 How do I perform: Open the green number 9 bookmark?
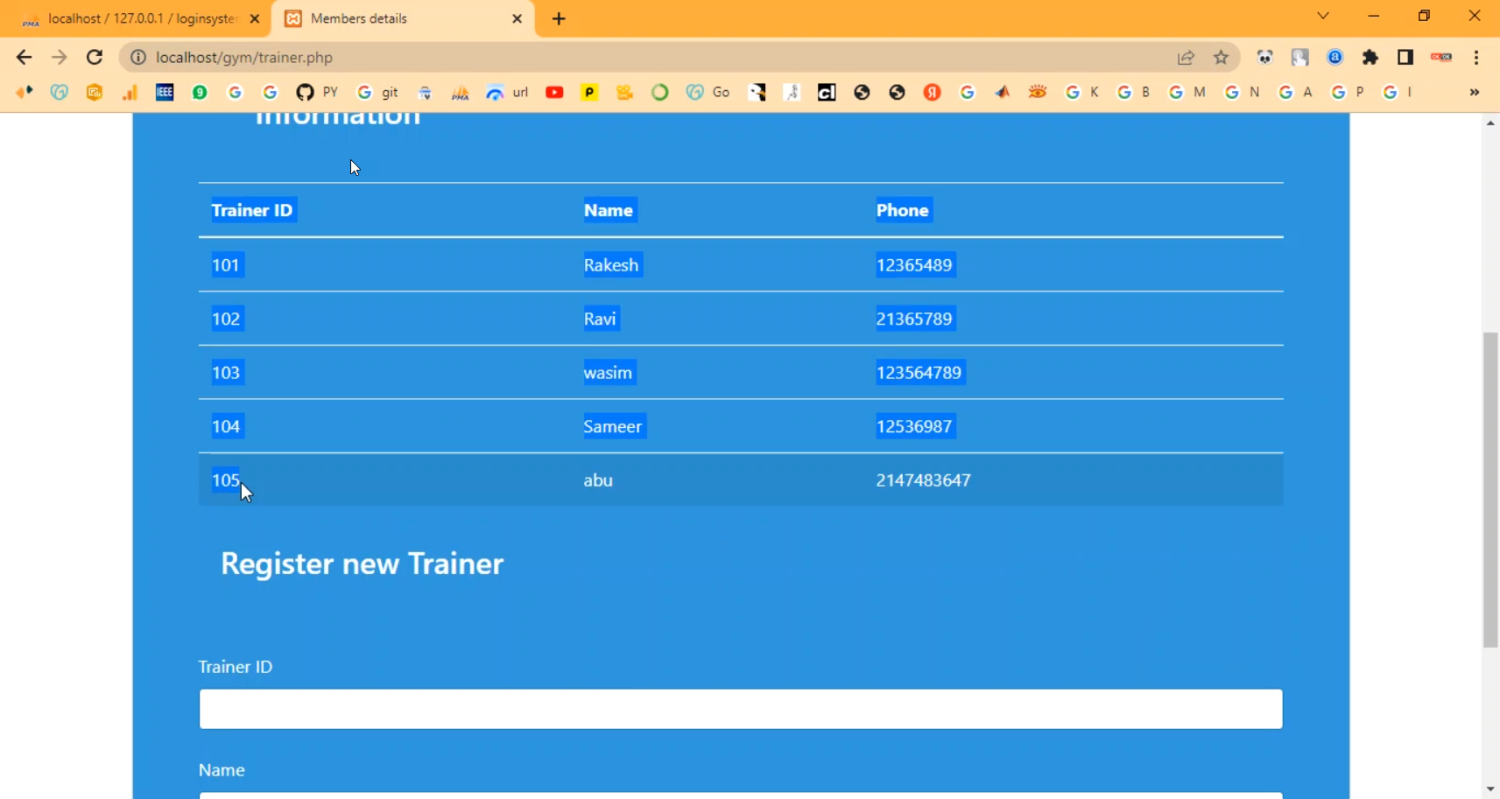200,92
